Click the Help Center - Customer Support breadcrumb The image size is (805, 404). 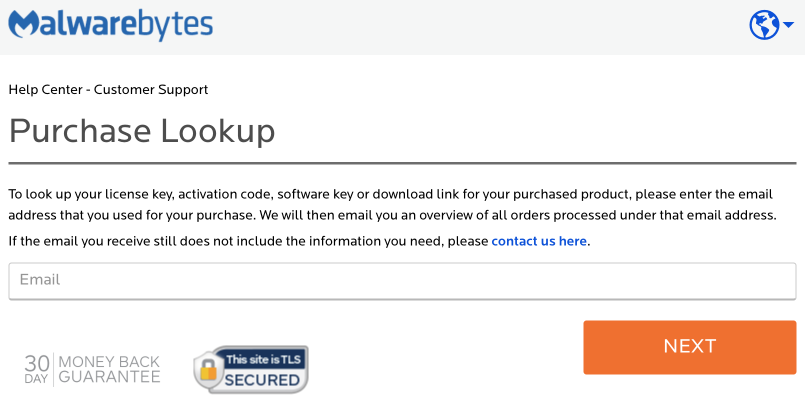coord(108,89)
